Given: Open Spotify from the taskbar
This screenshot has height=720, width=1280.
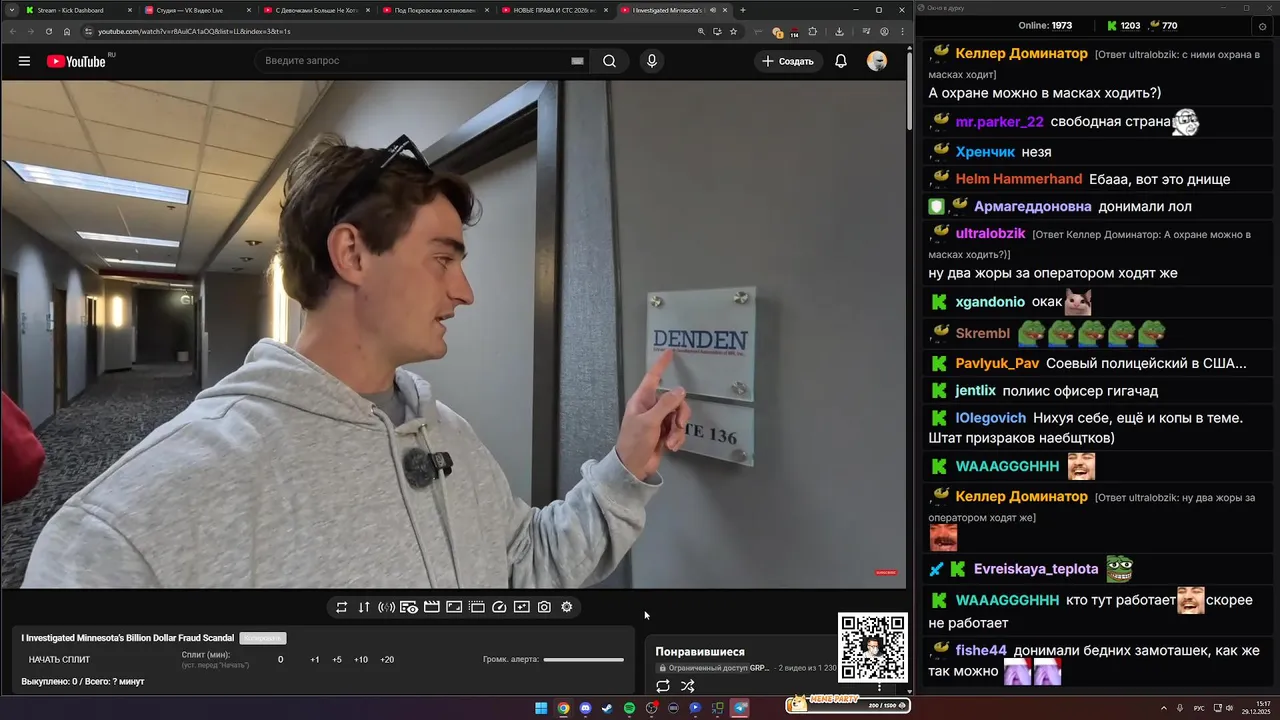Looking at the screenshot, I should (629, 708).
